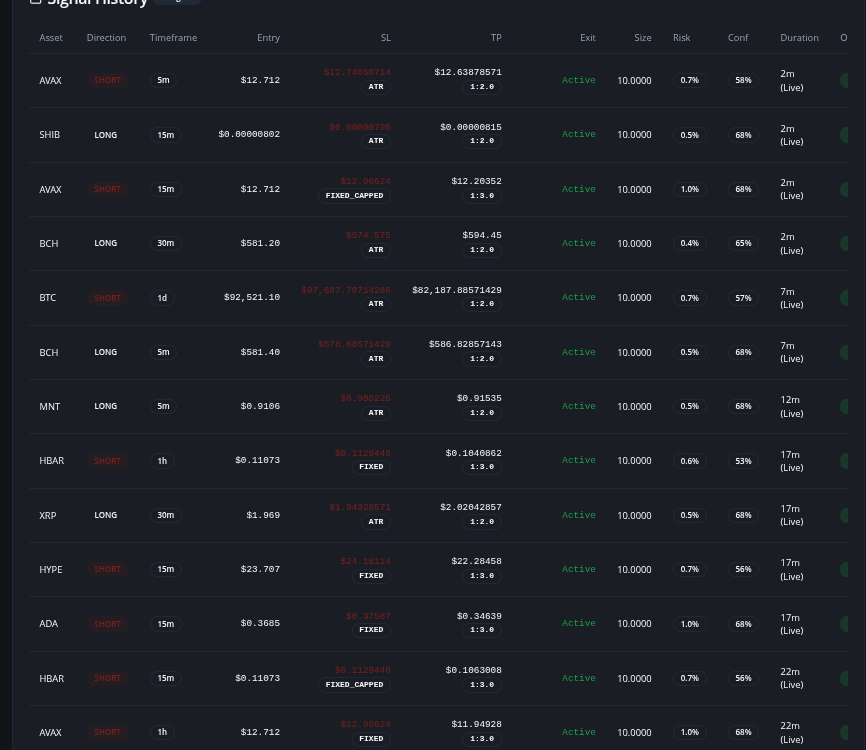Click the take profit value $0.34639

click(x=479, y=616)
